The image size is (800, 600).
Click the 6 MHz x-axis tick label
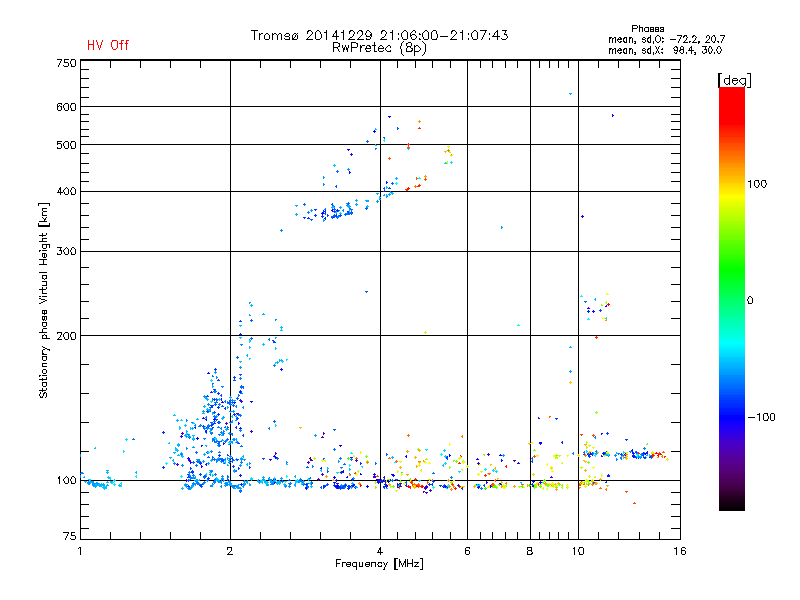(467, 551)
